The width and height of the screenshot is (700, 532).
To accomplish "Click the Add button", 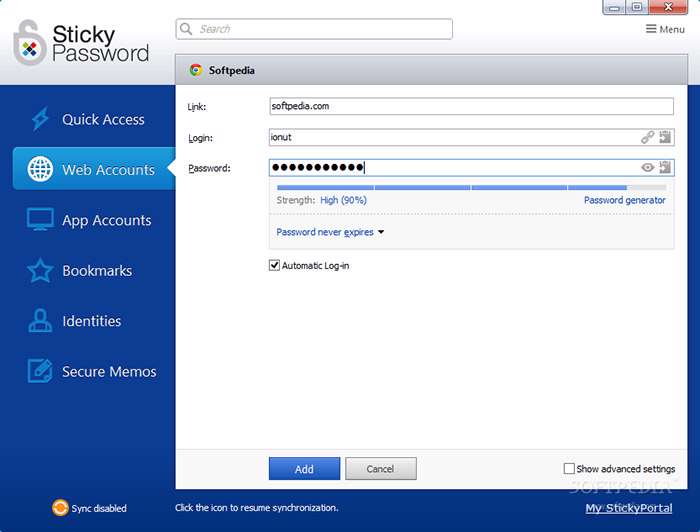I will (x=304, y=469).
